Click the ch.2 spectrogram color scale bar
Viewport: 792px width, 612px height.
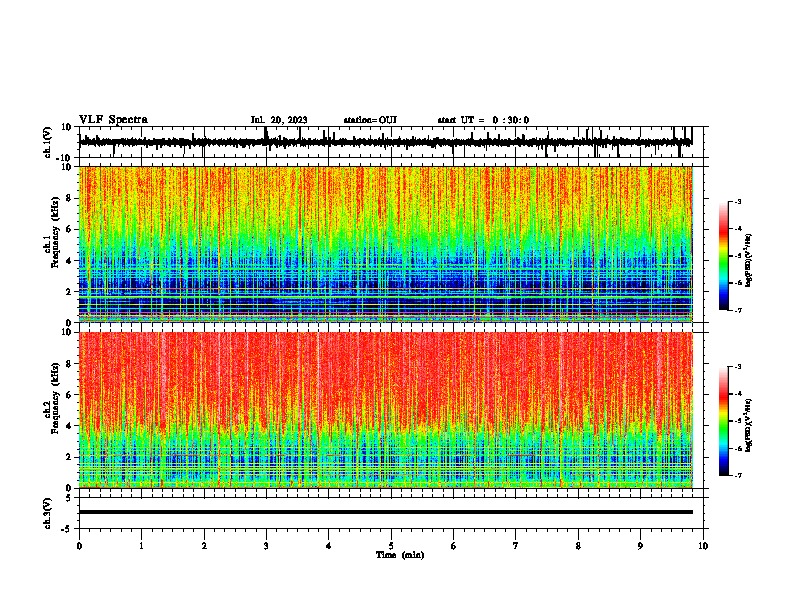coord(724,421)
